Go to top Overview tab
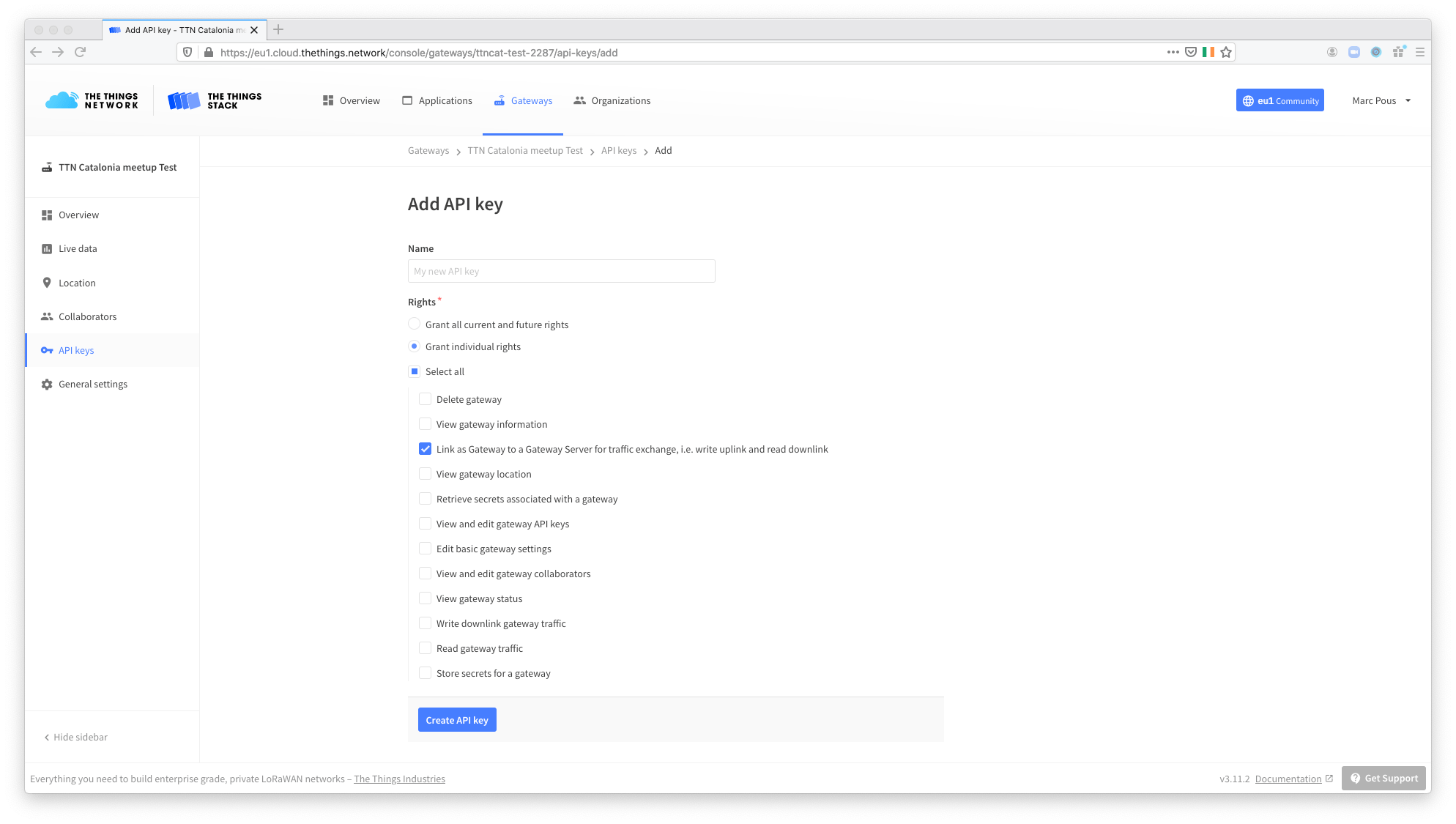 coord(351,101)
